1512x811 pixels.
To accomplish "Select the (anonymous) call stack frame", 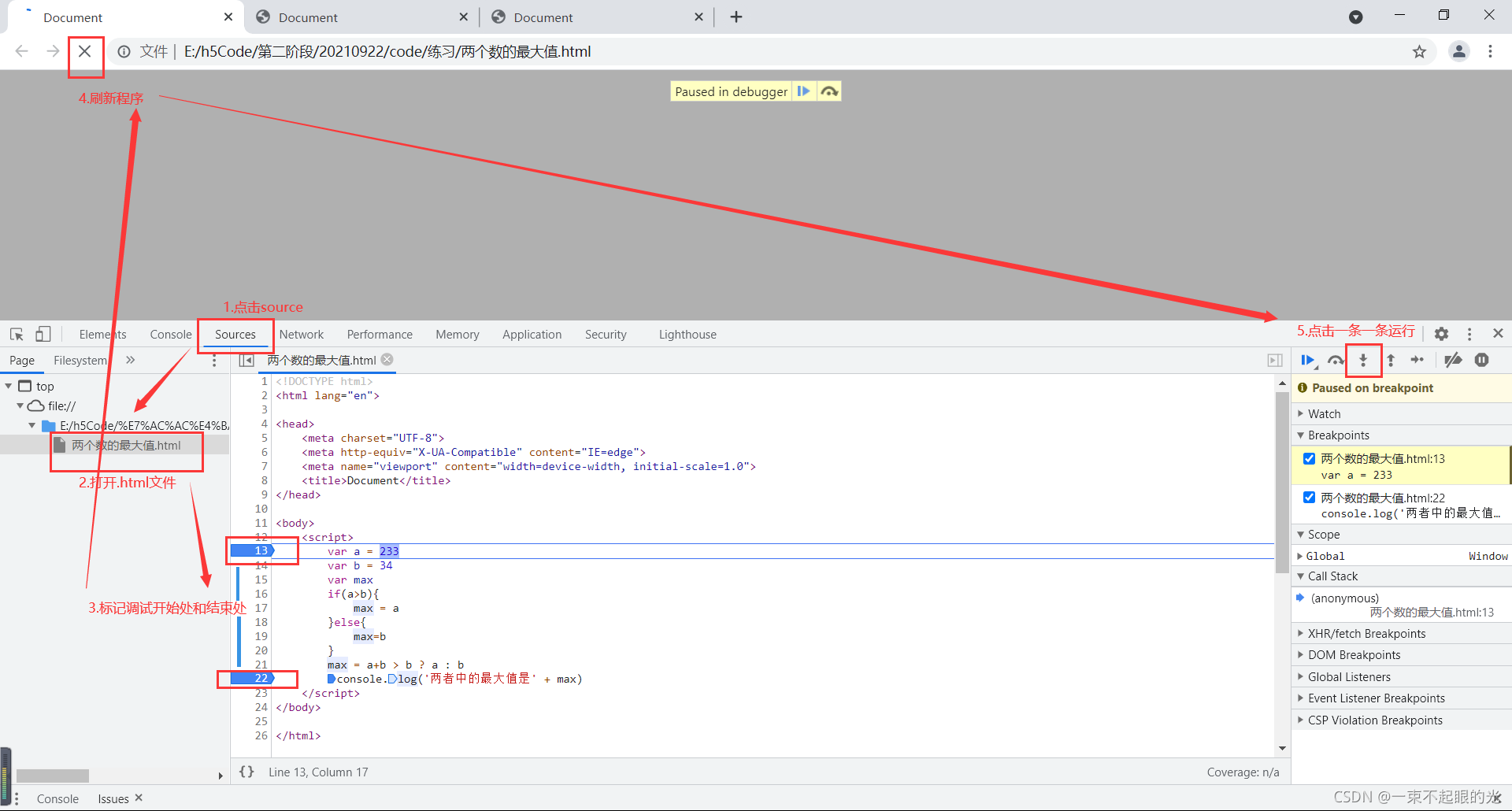I will tap(1402, 605).
